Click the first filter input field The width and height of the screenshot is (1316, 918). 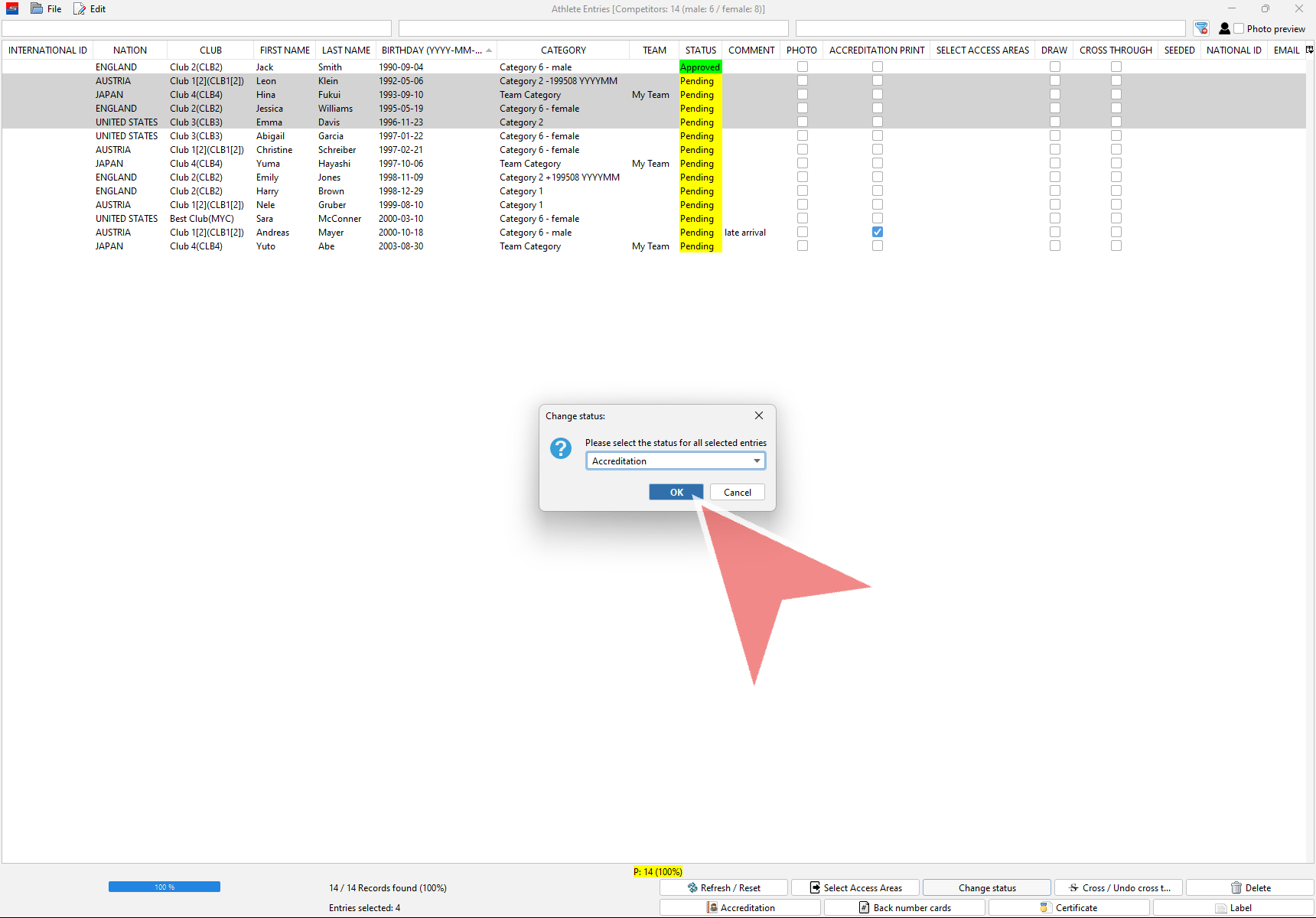[x=197, y=28]
